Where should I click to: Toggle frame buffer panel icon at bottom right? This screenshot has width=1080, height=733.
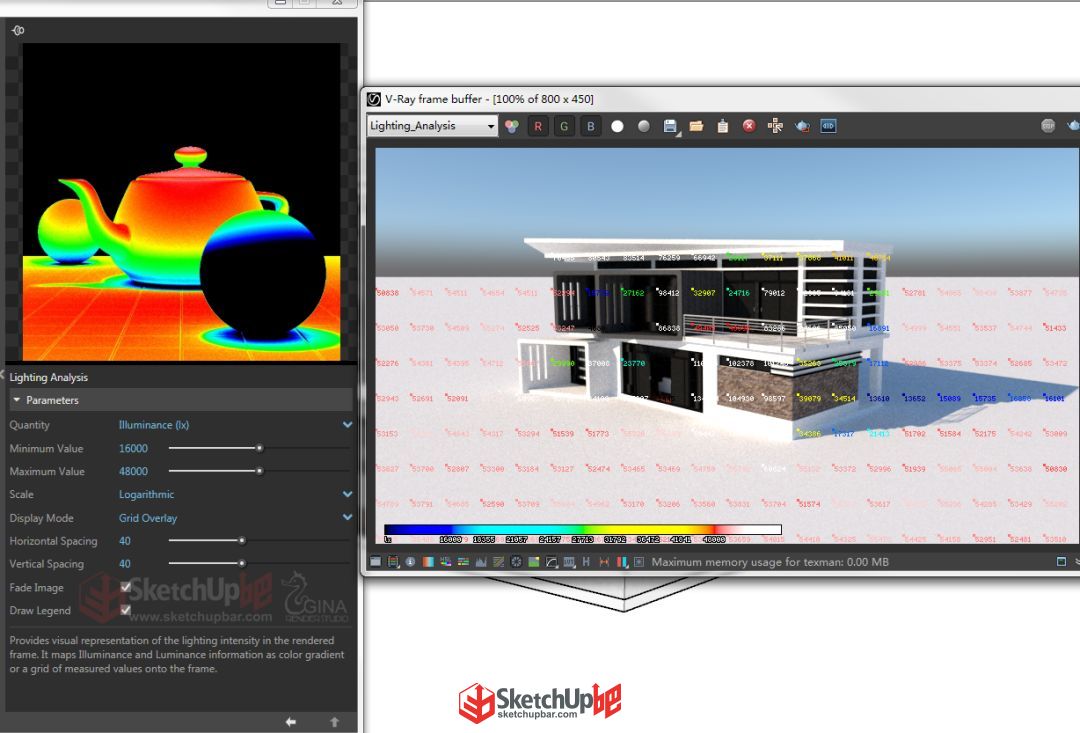point(1061,561)
